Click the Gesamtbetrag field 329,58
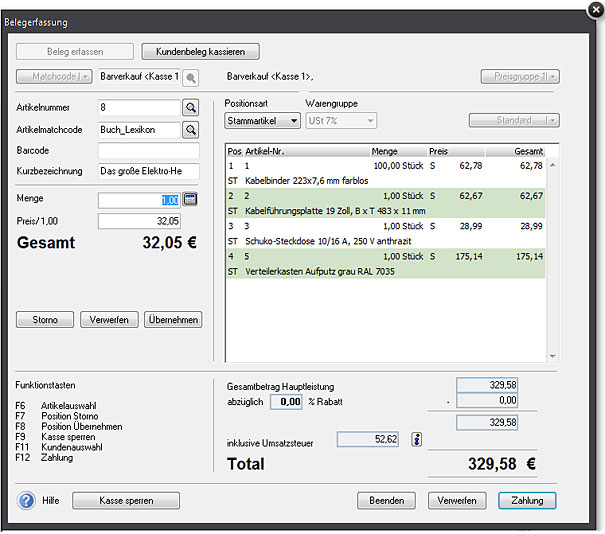This screenshot has width=605, height=534. [x=487, y=385]
